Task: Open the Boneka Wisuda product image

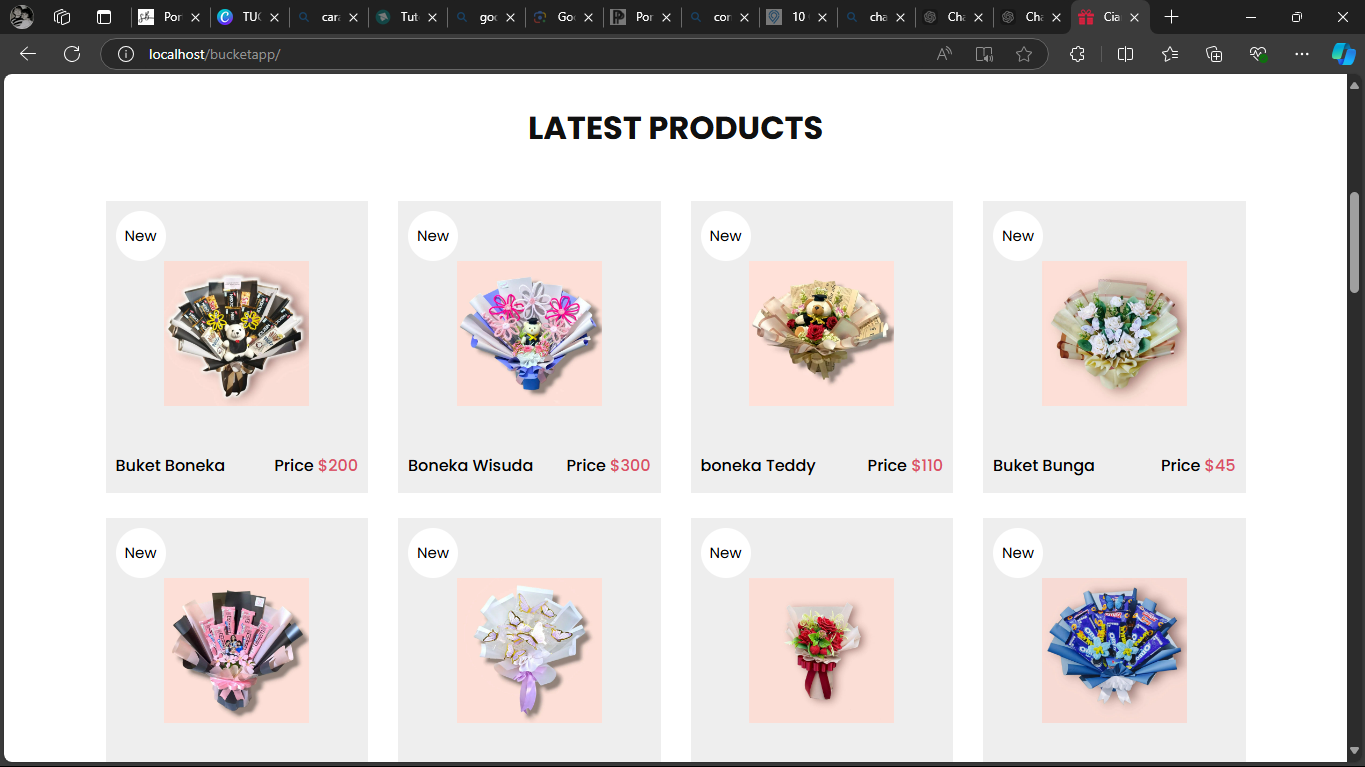Action: tap(529, 333)
